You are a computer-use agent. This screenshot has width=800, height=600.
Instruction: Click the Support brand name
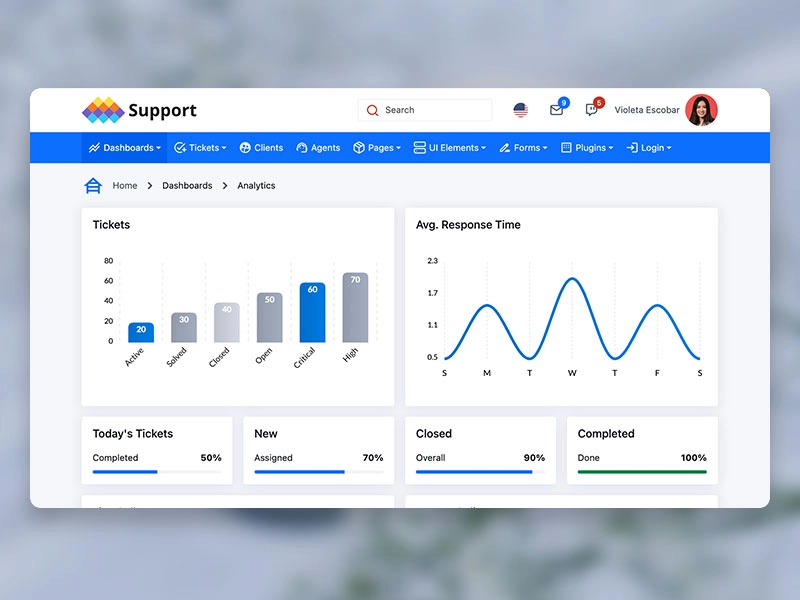(x=162, y=110)
